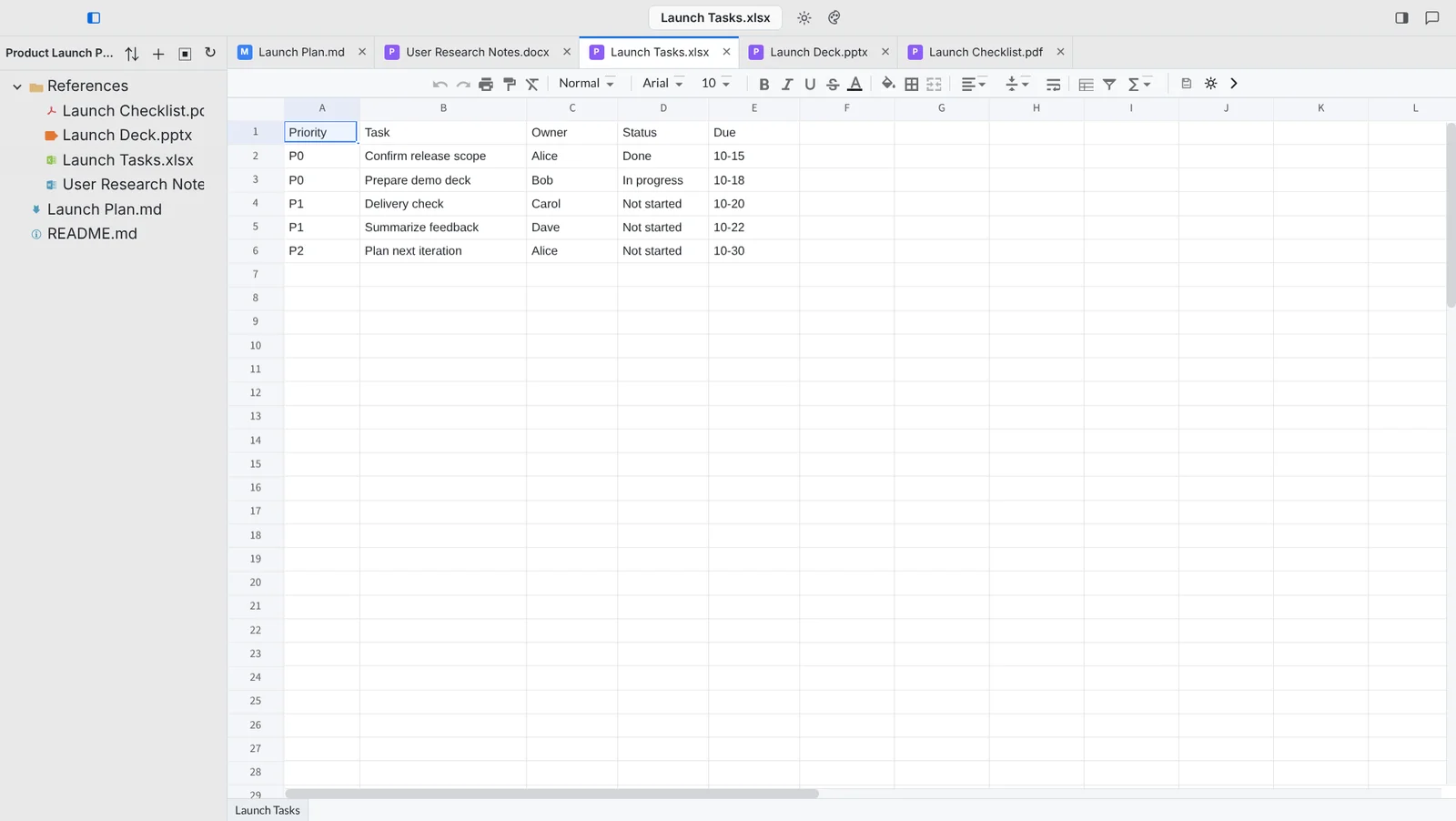The width and height of the screenshot is (1456, 821).
Task: Choose cell fill color bucket
Action: click(x=888, y=84)
